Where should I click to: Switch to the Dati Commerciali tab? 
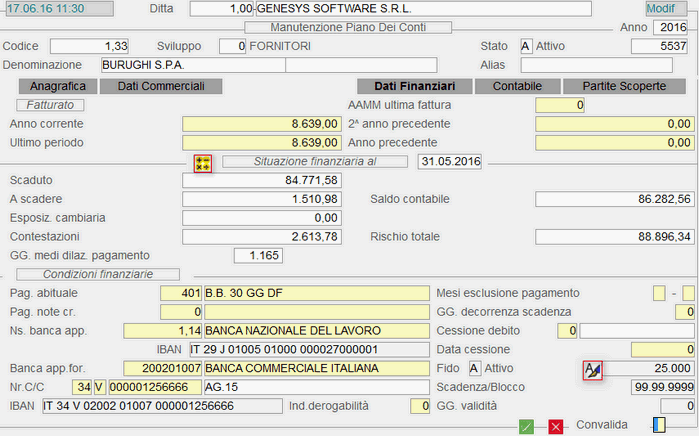(160, 87)
